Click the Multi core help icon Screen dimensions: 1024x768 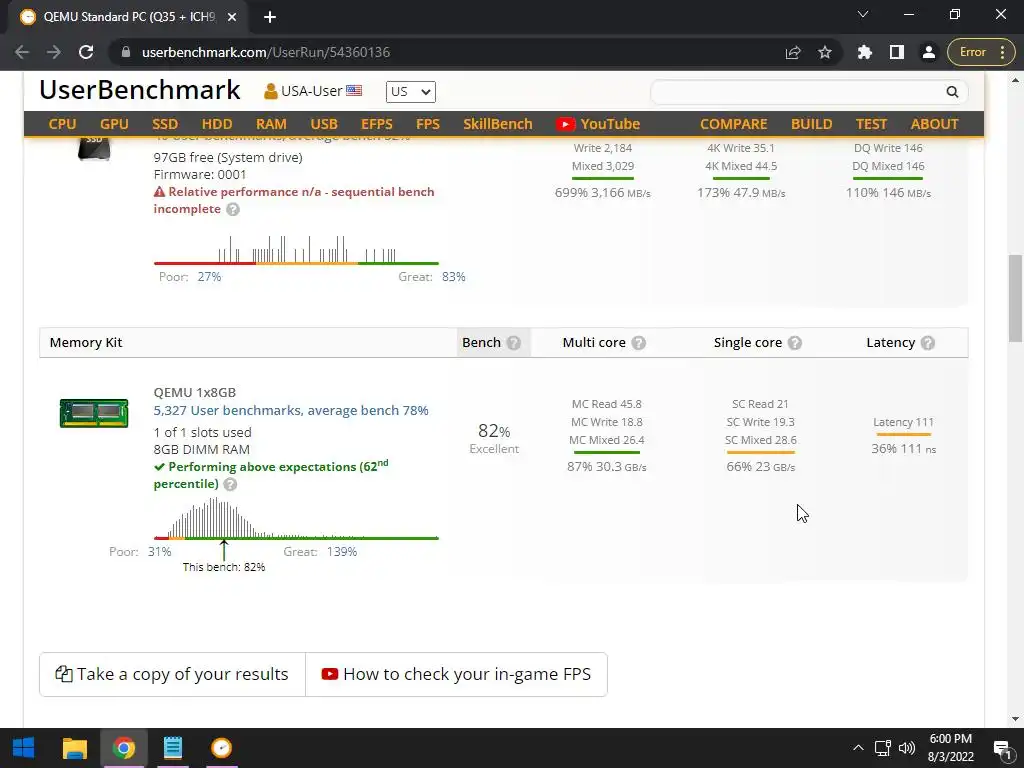coord(639,343)
